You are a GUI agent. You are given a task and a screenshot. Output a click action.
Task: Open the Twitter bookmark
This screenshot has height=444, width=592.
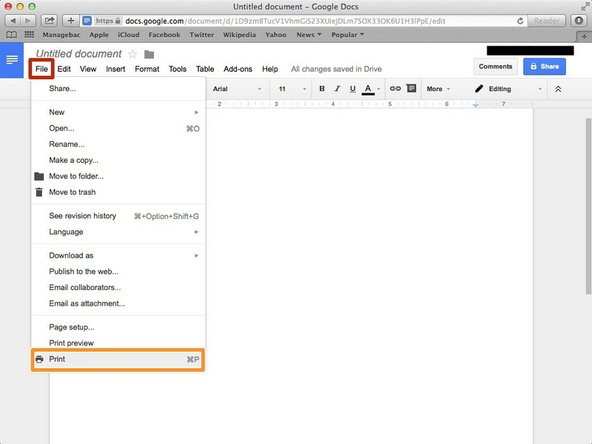pyautogui.click(x=202, y=35)
